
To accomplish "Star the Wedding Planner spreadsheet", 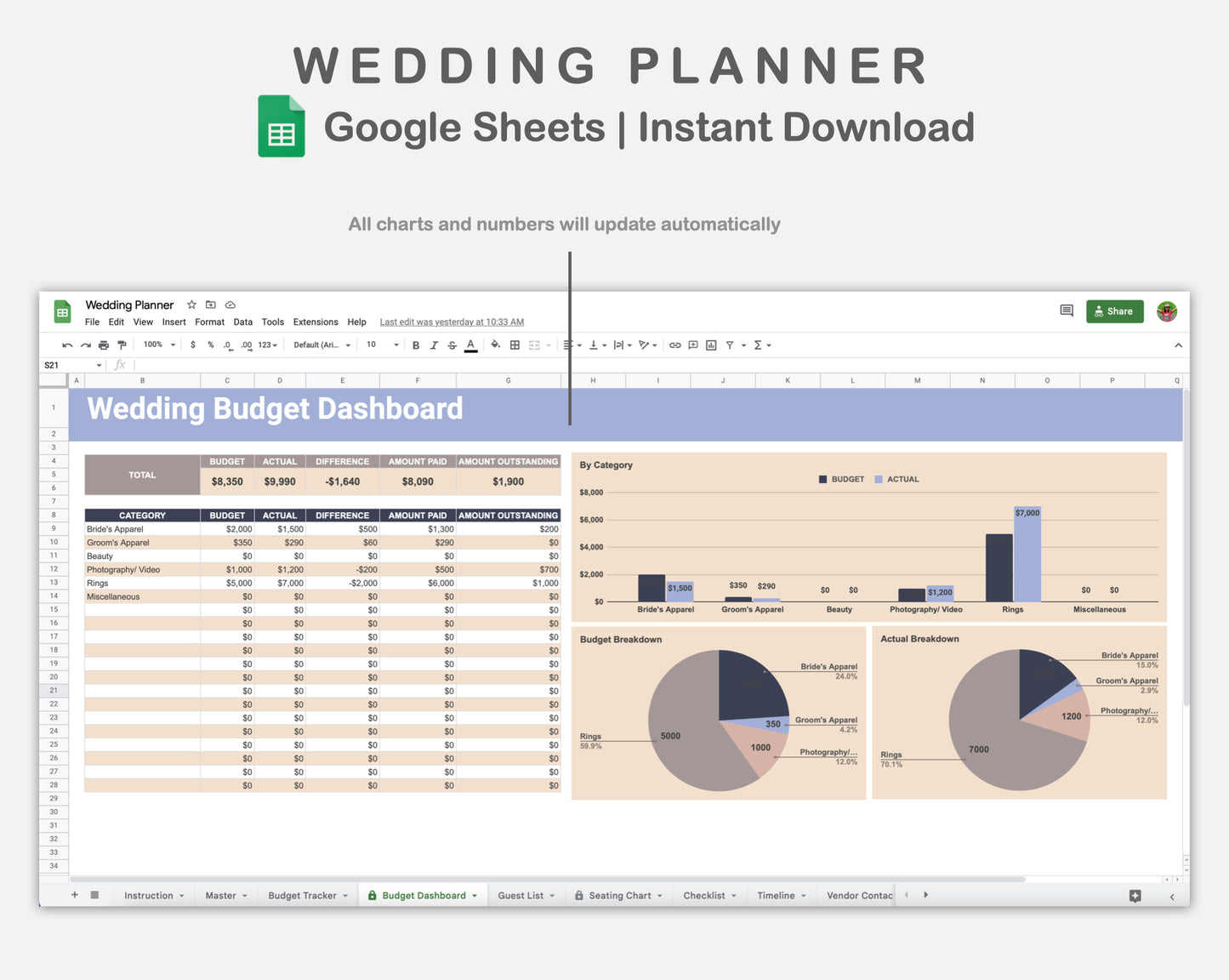I will 191,305.
